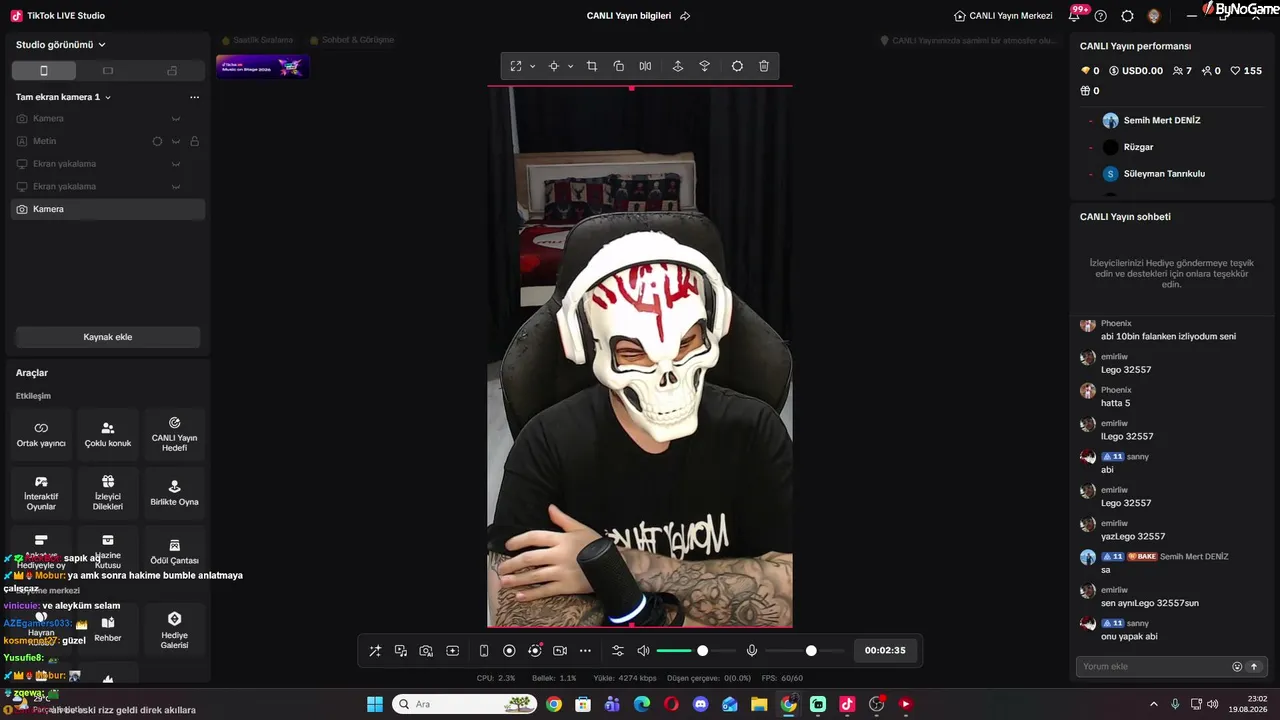Open the music media icon in bottom bar
The image size is (1280, 720).
[400, 651]
